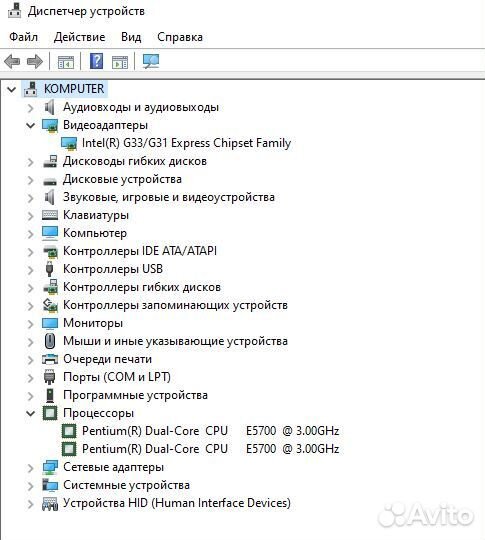Viewport: 485px width, 540px height.
Task: Expand Аудиовходы и аудиовыходы
Action: (x=31, y=108)
